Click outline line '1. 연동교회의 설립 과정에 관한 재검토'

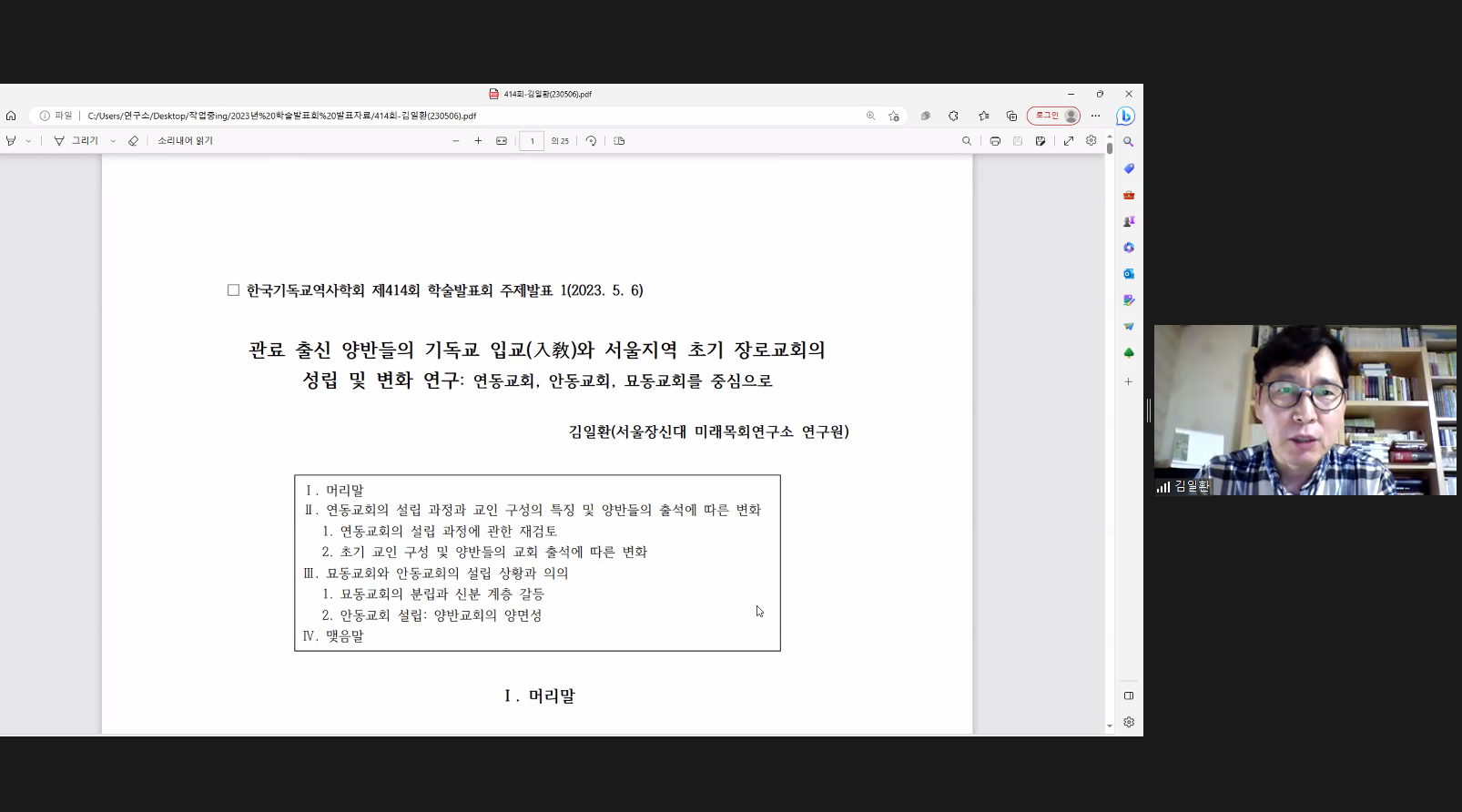pos(440,531)
